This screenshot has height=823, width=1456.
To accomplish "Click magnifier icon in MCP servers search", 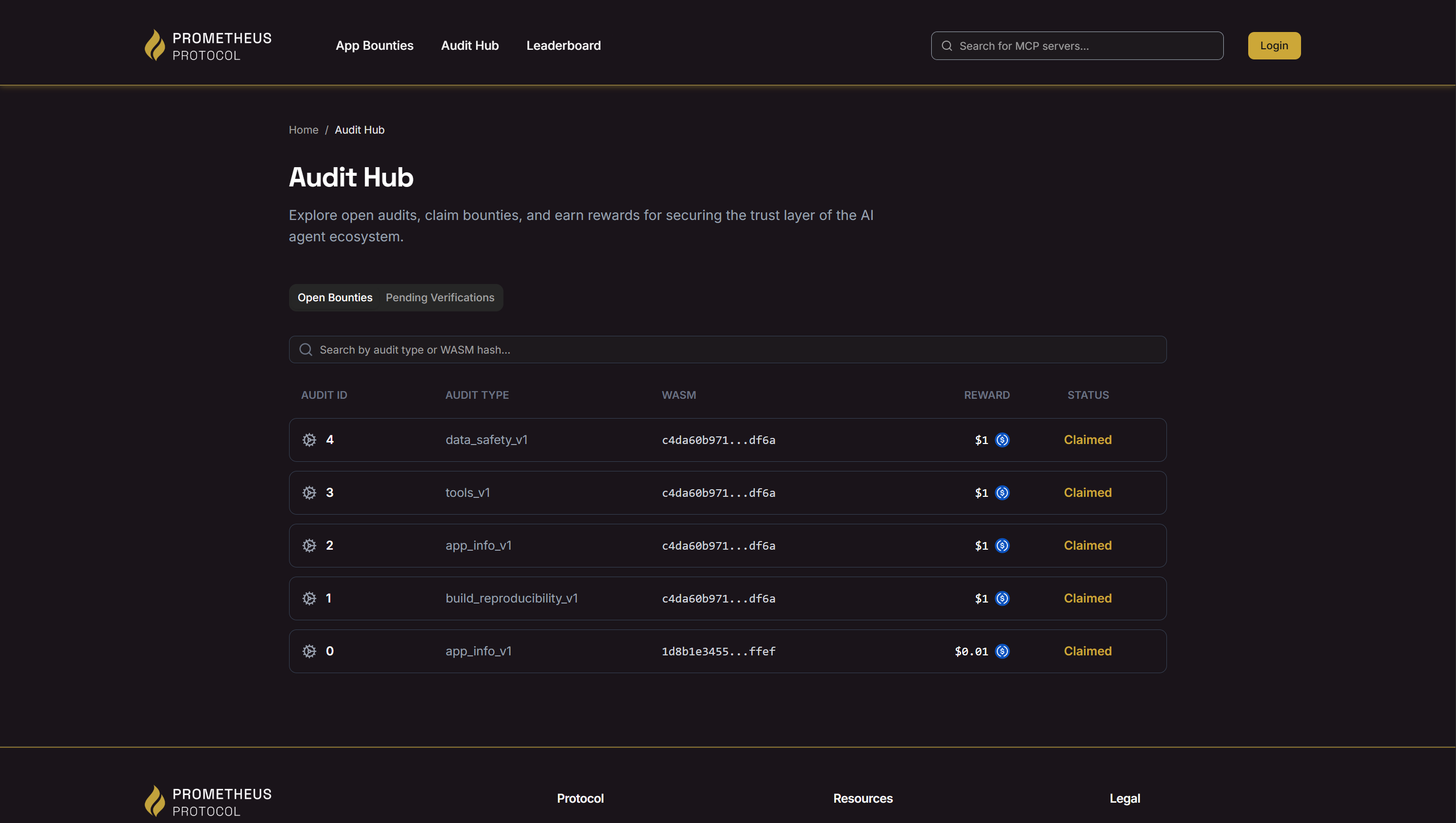I will click(x=947, y=46).
